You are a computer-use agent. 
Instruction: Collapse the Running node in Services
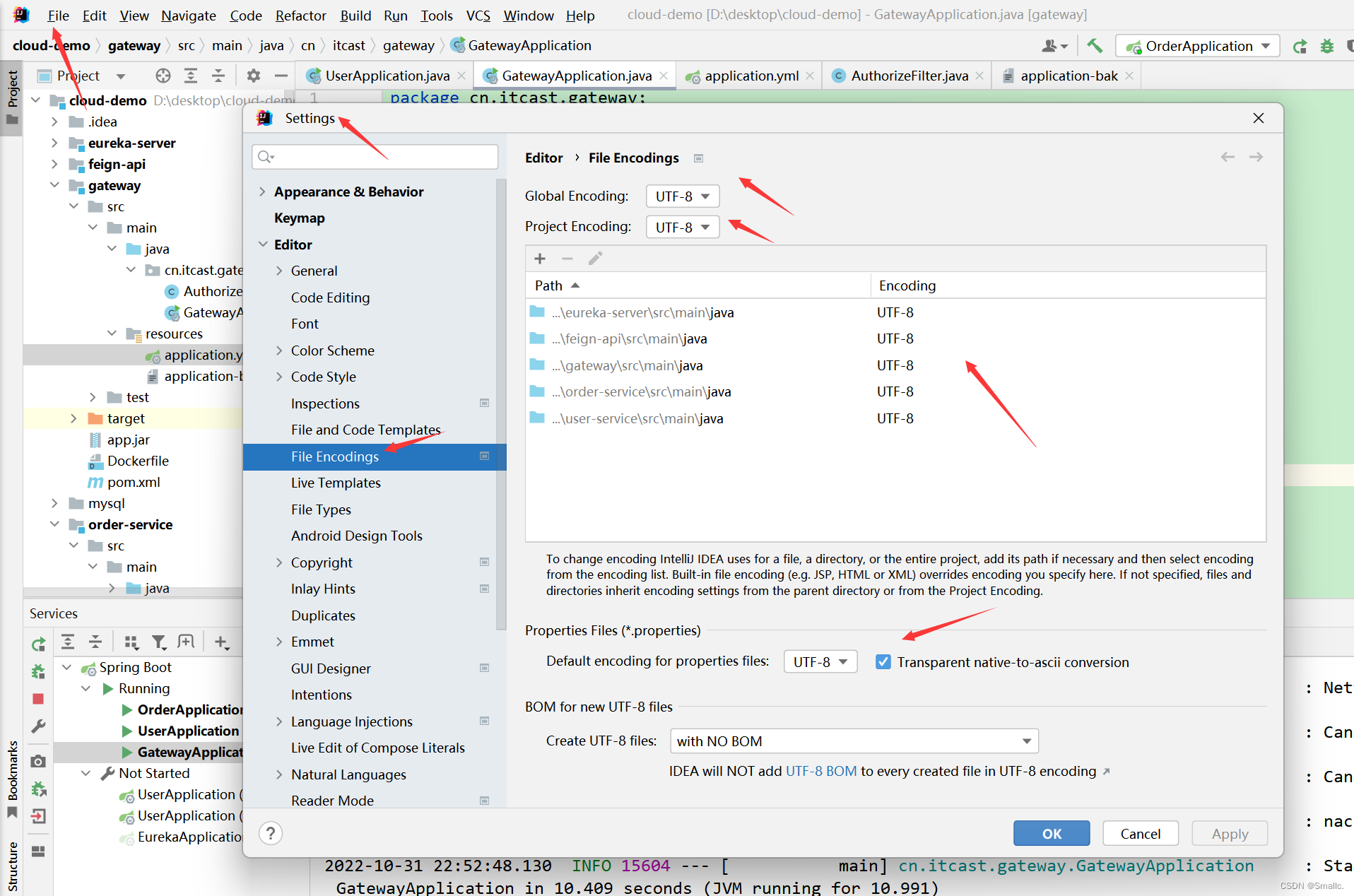click(x=86, y=688)
